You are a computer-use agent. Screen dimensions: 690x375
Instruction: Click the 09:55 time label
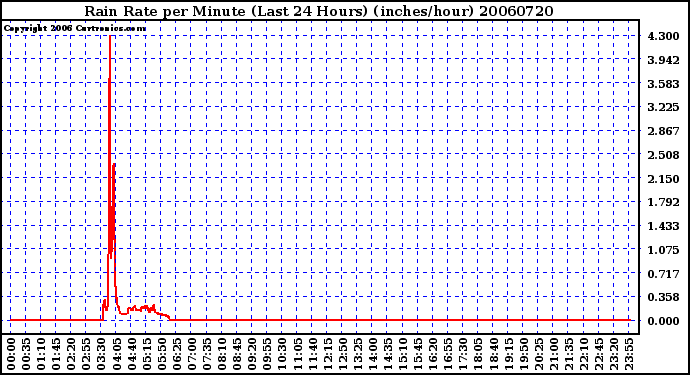pyautogui.click(x=267, y=354)
